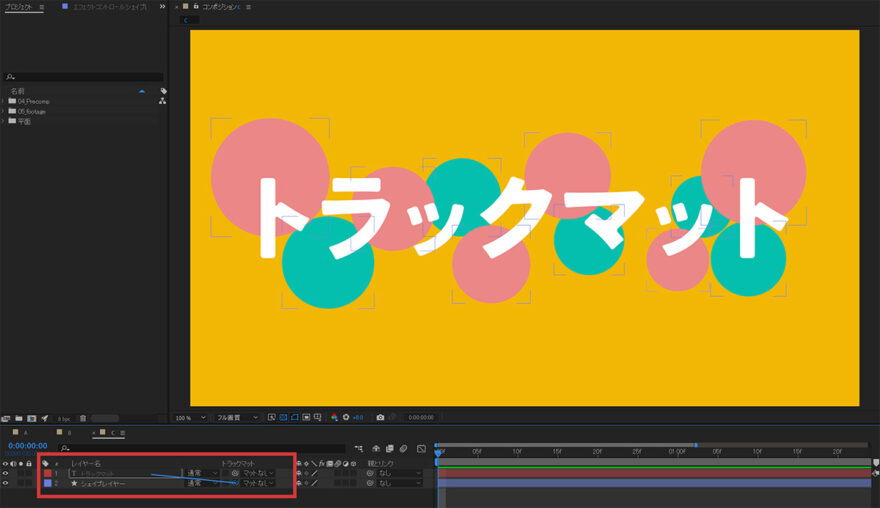Click the lock icon on Composition tab
The image size is (880, 508).
point(196,6)
